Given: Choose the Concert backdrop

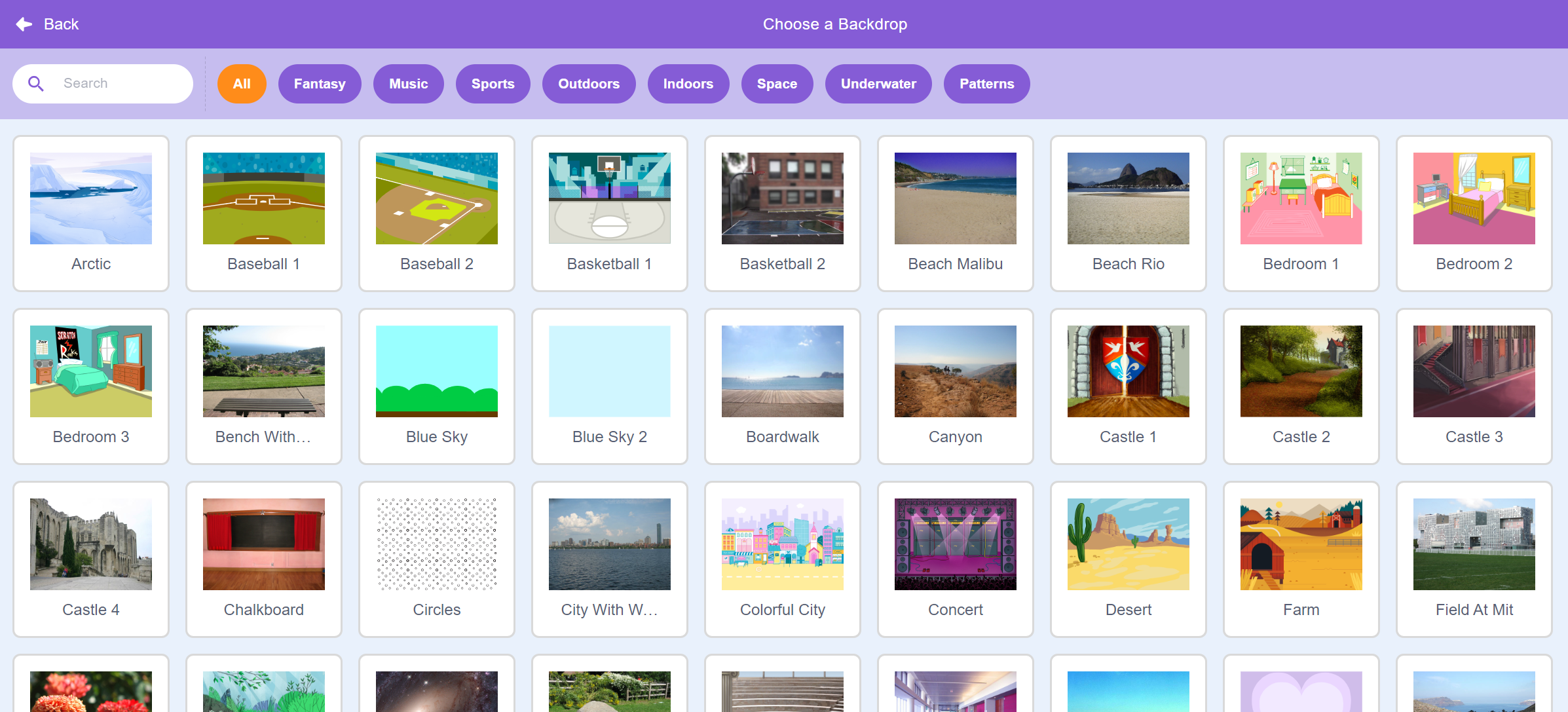Looking at the screenshot, I should [x=956, y=559].
